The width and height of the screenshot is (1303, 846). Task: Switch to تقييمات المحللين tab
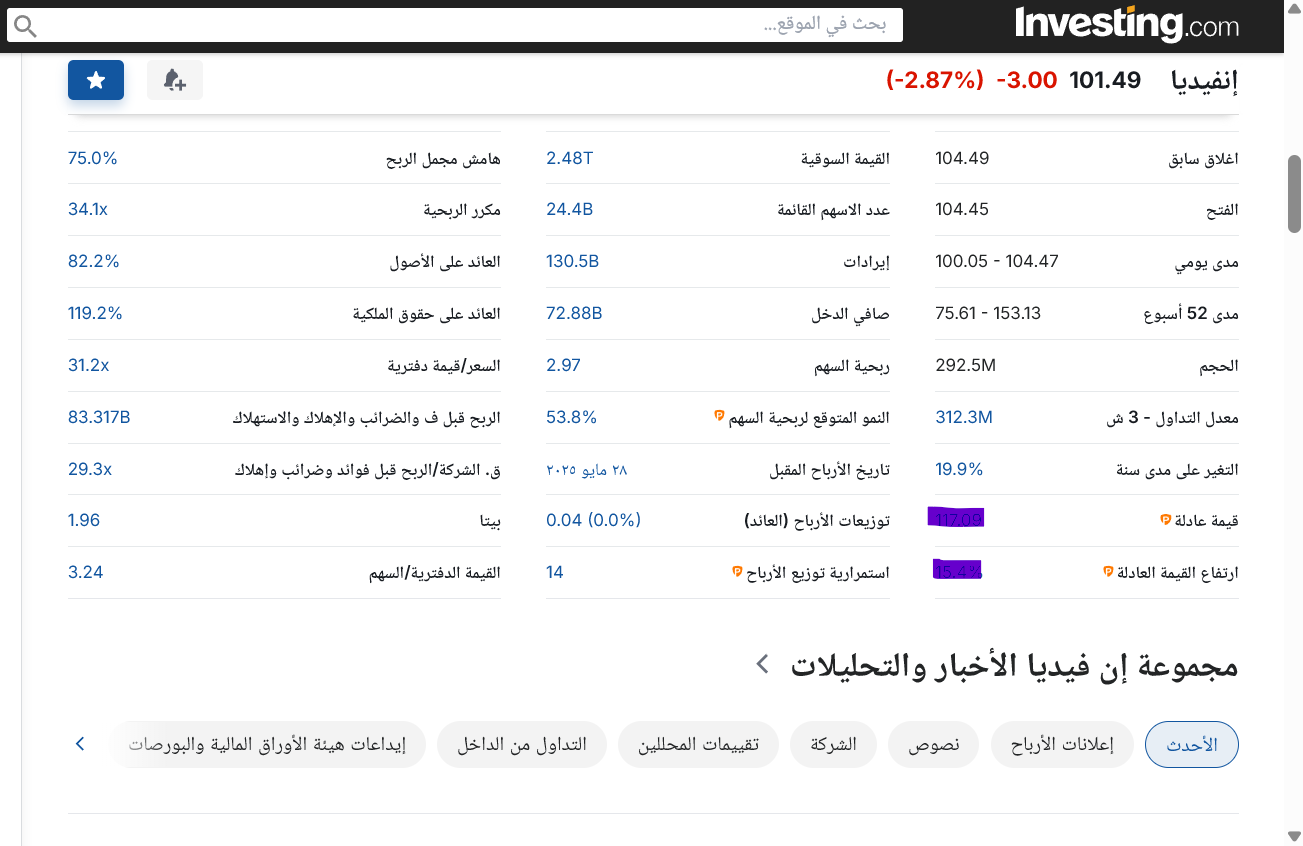tap(698, 745)
